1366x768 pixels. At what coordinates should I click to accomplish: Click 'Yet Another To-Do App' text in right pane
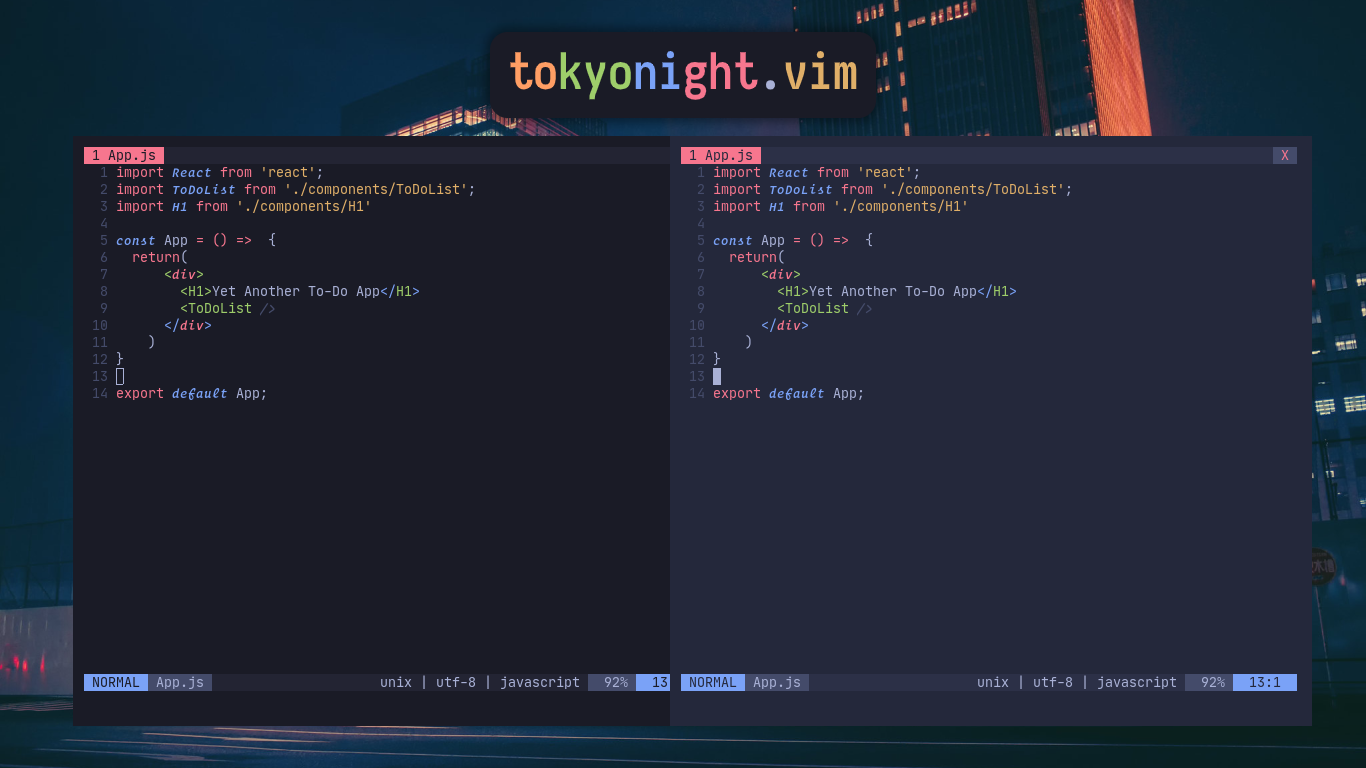(x=893, y=291)
